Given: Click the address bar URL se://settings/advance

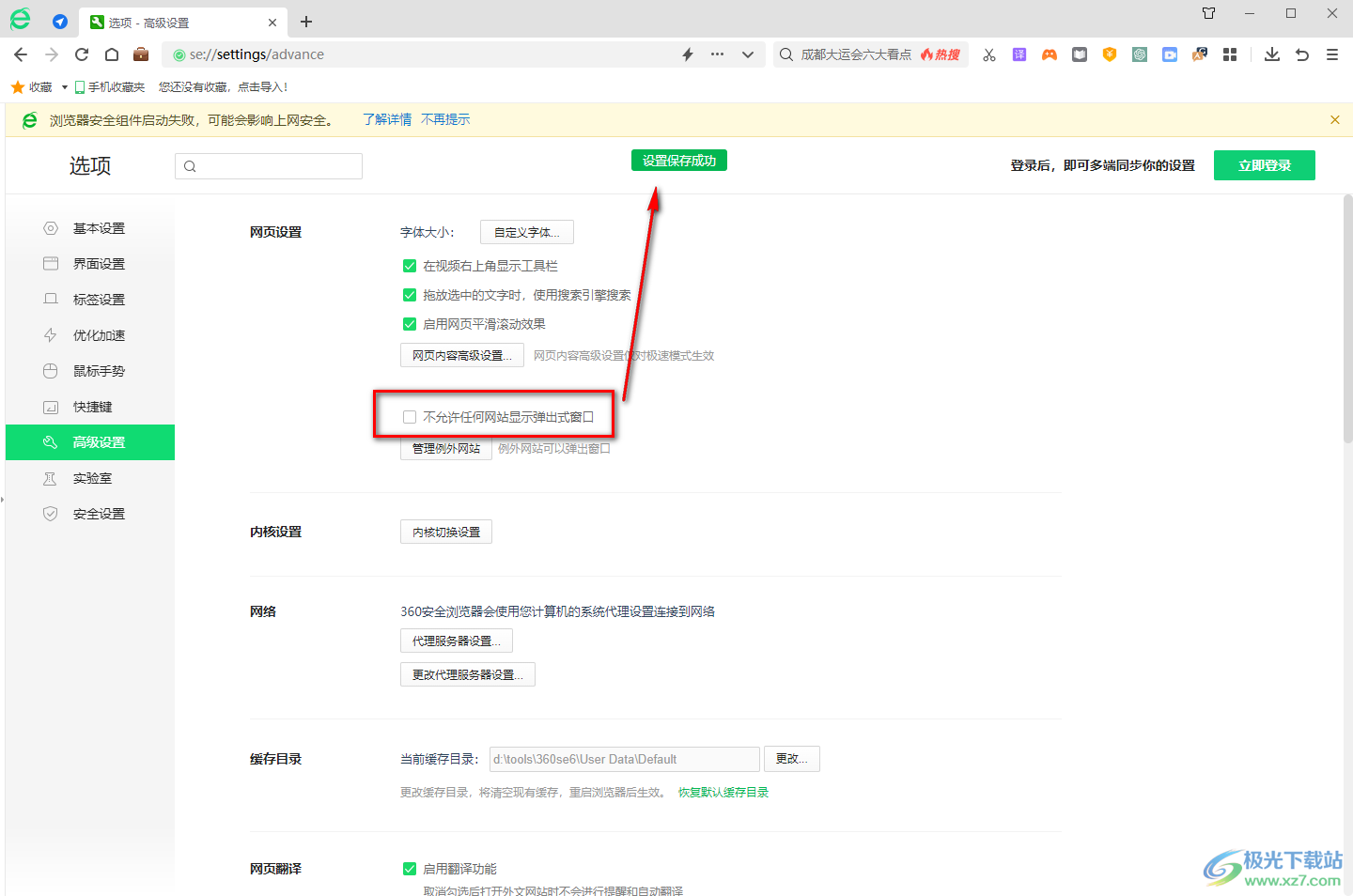Looking at the screenshot, I should pos(257,54).
